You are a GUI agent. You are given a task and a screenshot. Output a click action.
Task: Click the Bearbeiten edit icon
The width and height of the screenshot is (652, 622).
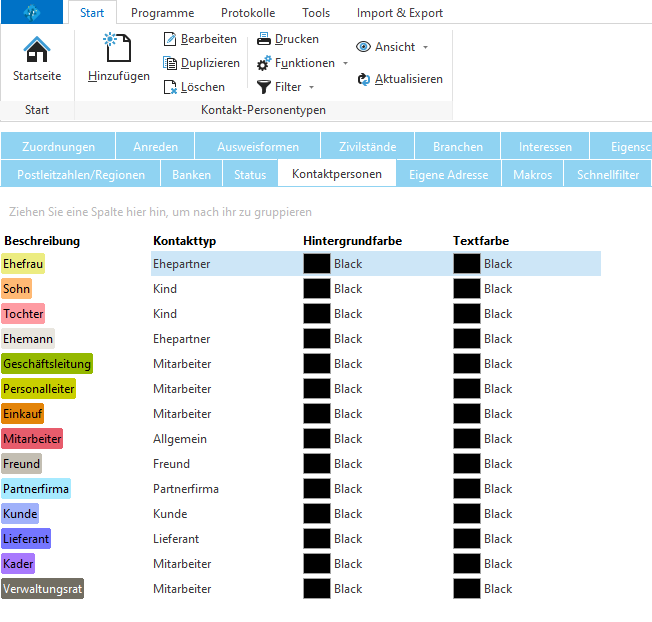click(169, 39)
